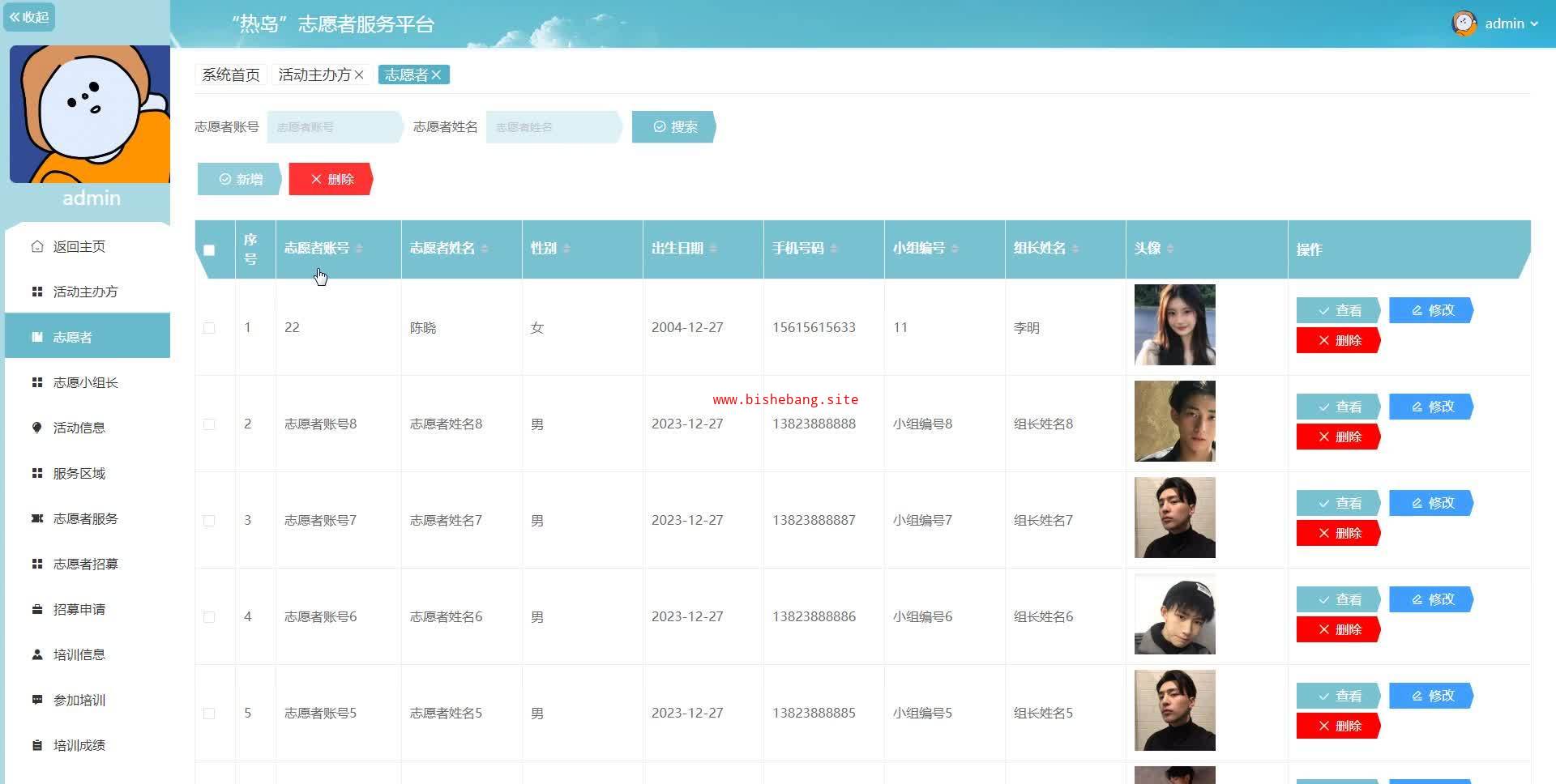Click the clipboard icon beside 培训成绩
The image size is (1556, 784).
pos(37,745)
